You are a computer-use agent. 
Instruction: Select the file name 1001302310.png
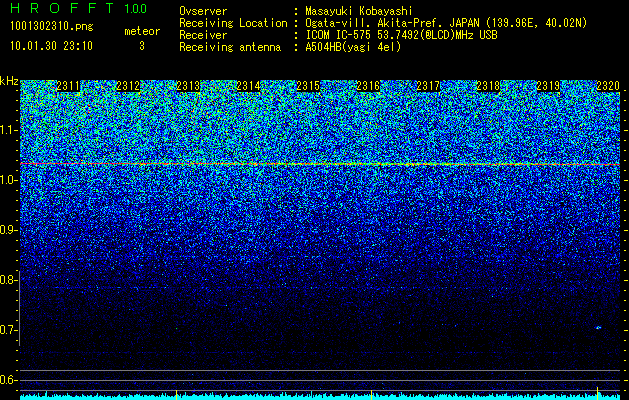(52, 27)
